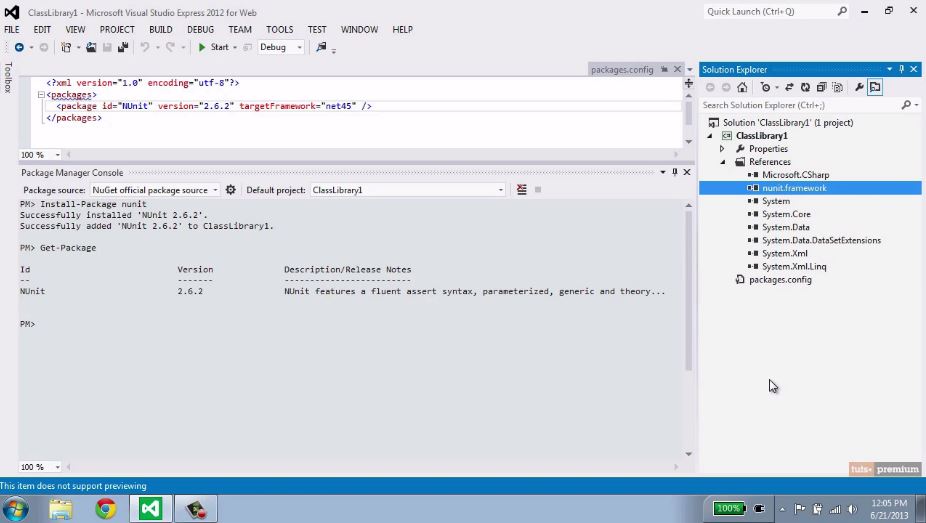The image size is (926, 523).
Task: Toggle Preview Selected Items in Solution Explorer
Action: (875, 87)
